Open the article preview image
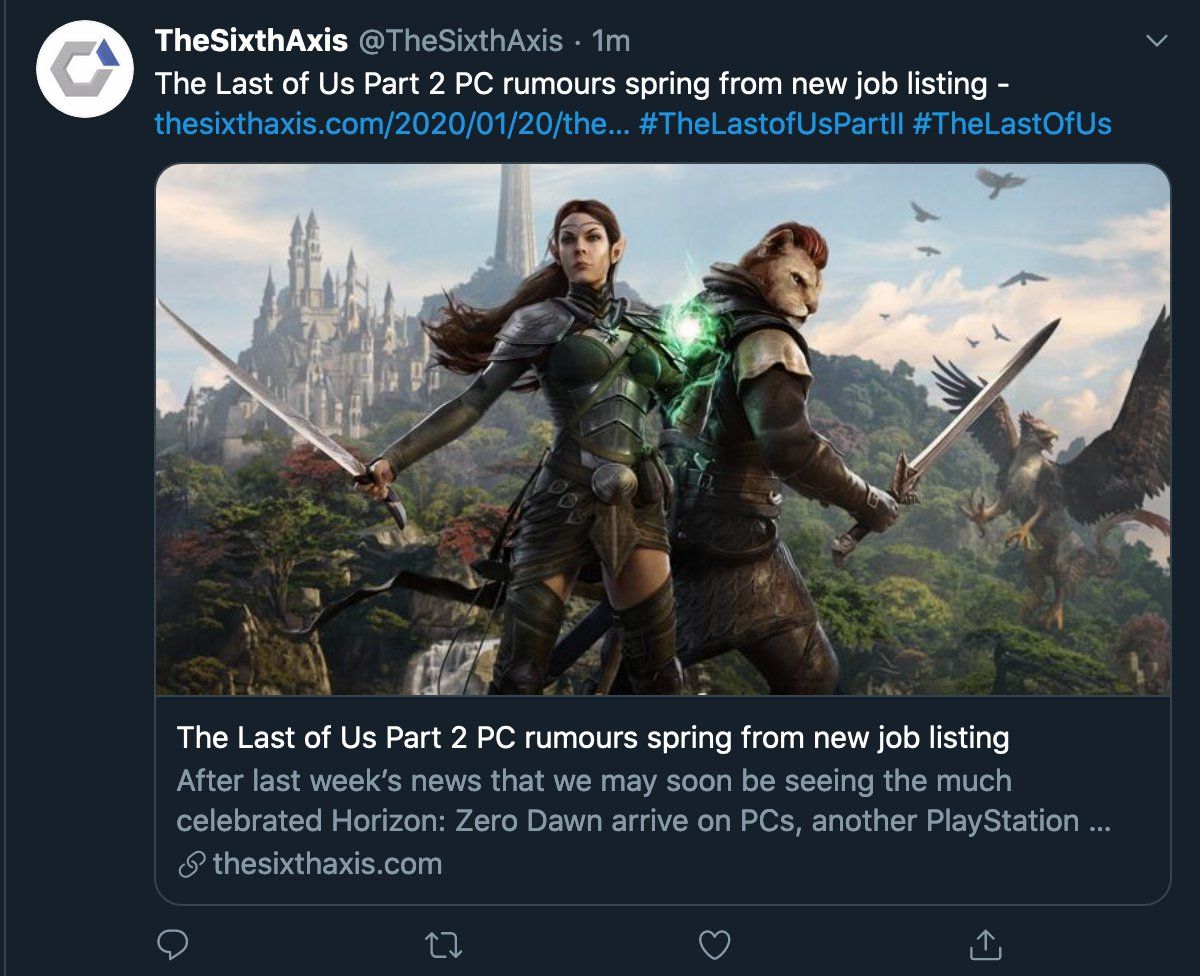 tap(663, 429)
